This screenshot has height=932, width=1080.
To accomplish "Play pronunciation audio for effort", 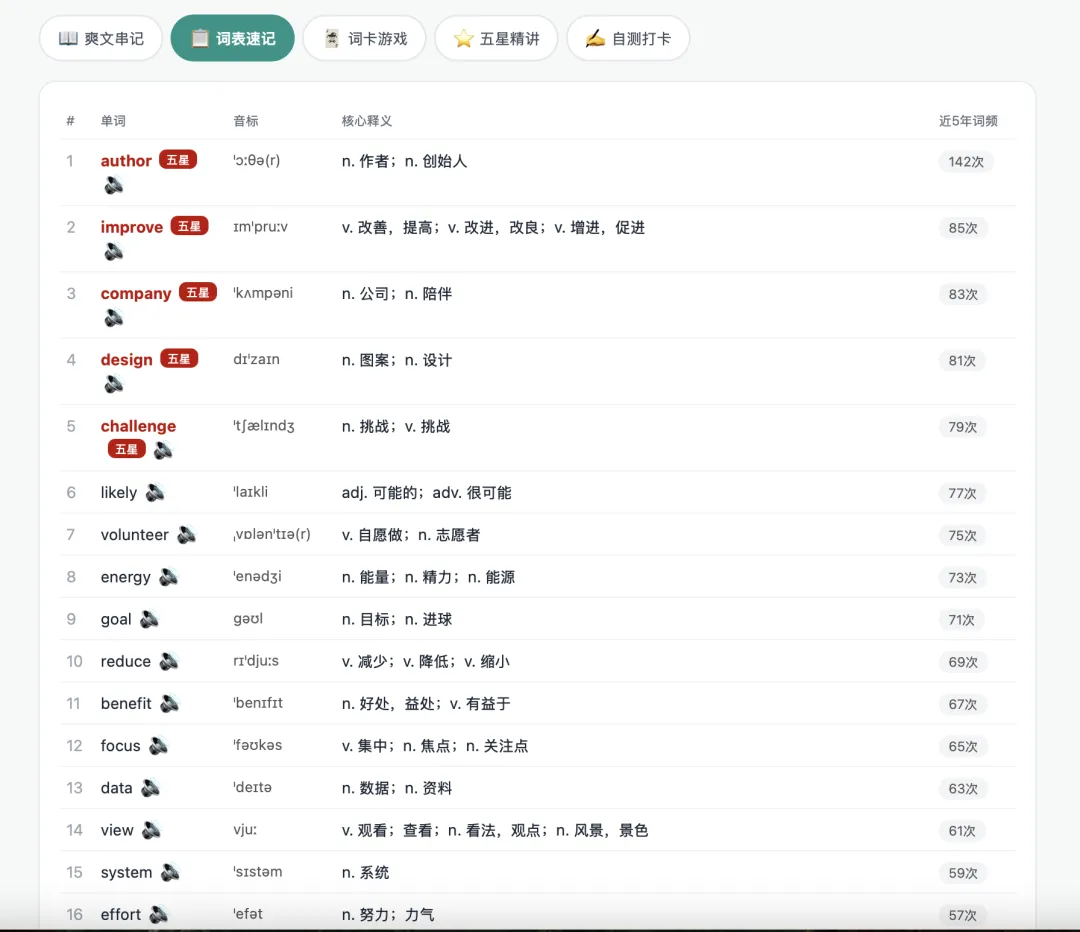I will (158, 915).
